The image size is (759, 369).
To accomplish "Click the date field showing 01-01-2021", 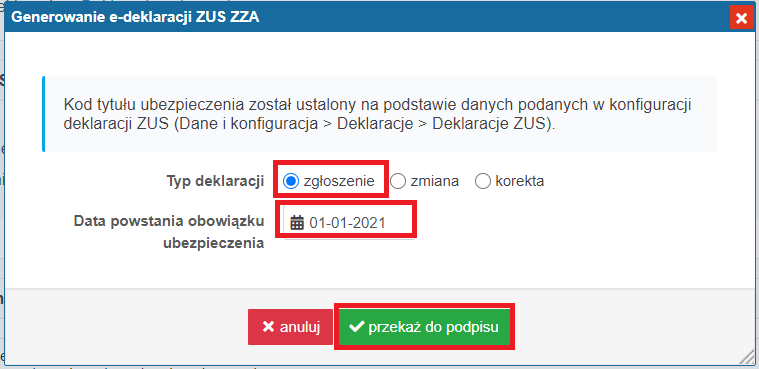I will click(349, 223).
